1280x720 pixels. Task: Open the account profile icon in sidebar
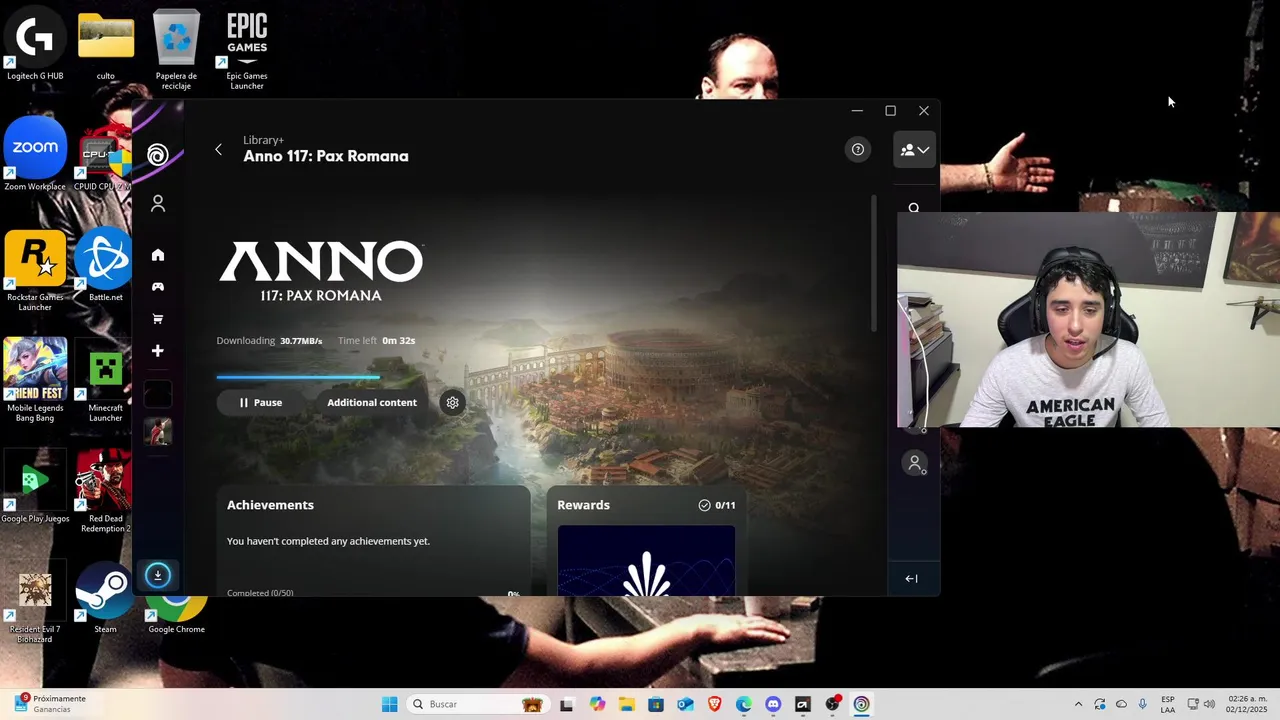pos(157,204)
